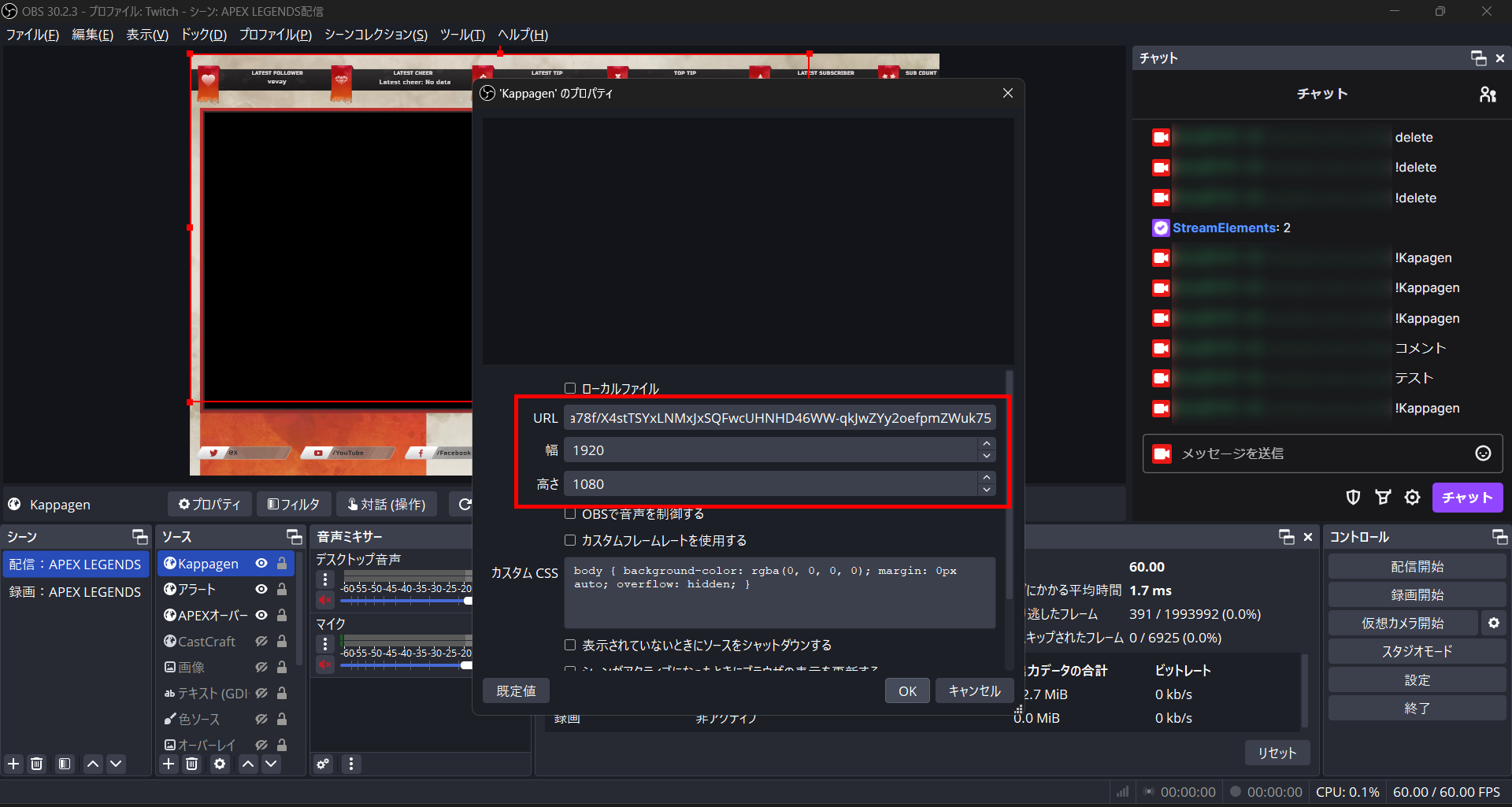The image size is (1512, 807).
Task: Open 表示(V) menu
Action: click(147, 35)
